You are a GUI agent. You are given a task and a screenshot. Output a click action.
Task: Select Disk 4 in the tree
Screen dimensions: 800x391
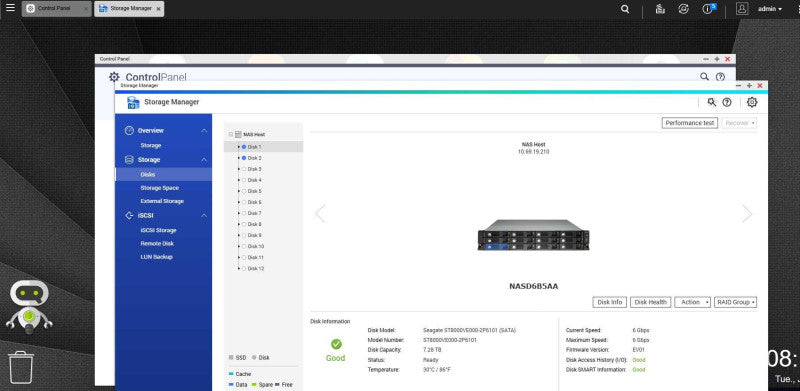point(254,180)
